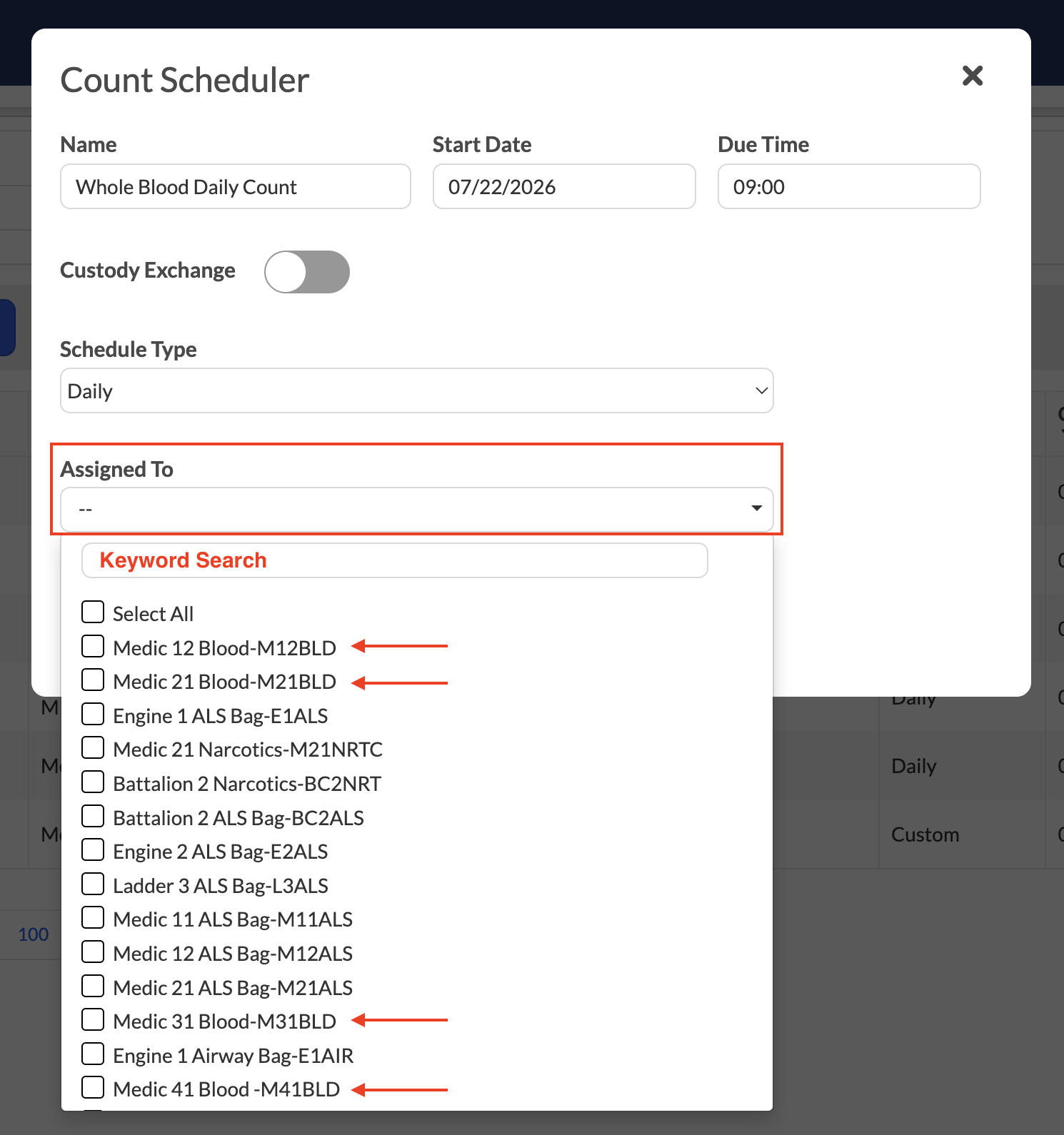Image resolution: width=1064 pixels, height=1135 pixels.
Task: Check Medic 12 Blood-M12BLD
Action: pos(93,646)
